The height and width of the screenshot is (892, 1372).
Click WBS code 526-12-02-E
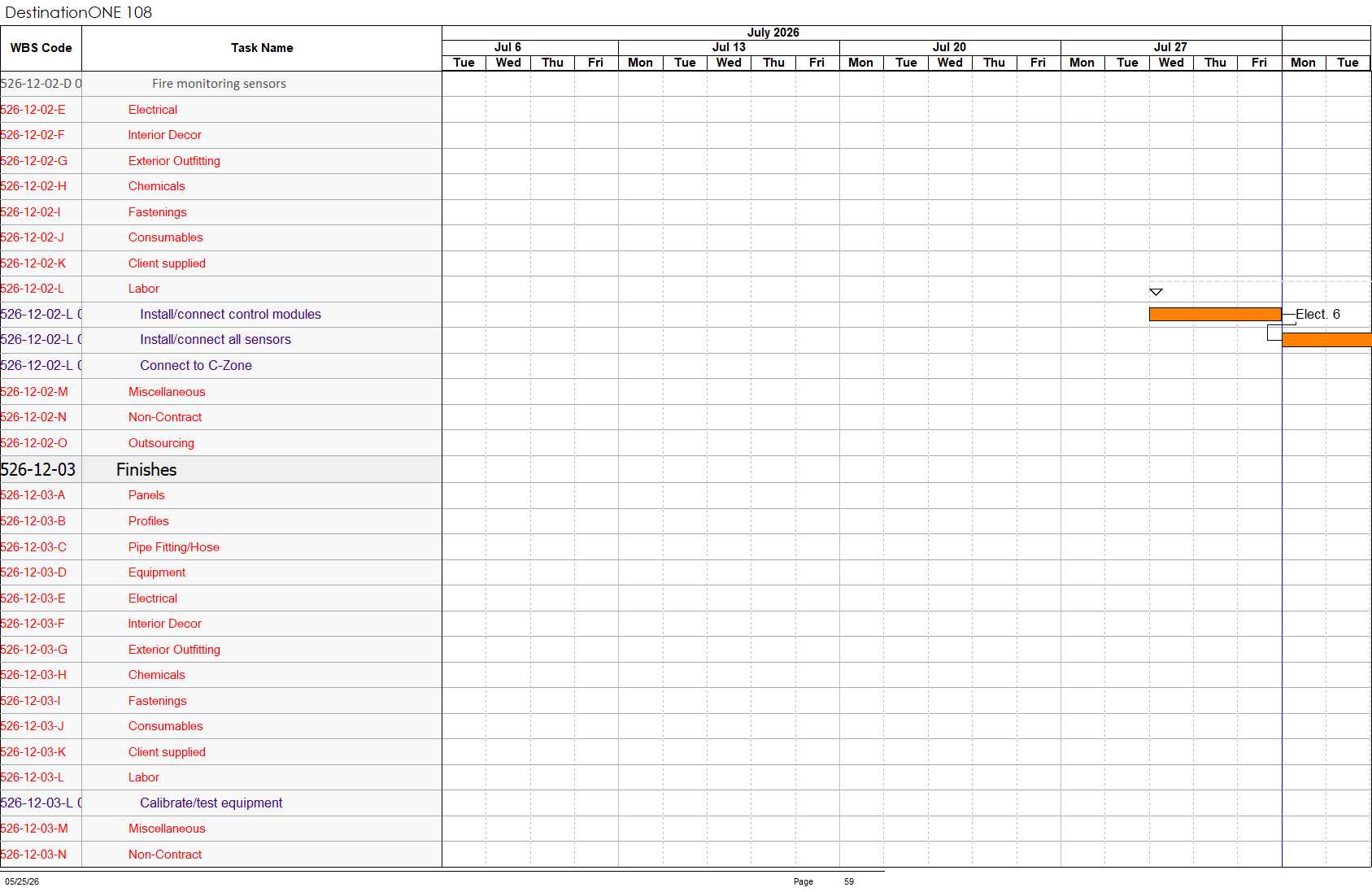(33, 110)
